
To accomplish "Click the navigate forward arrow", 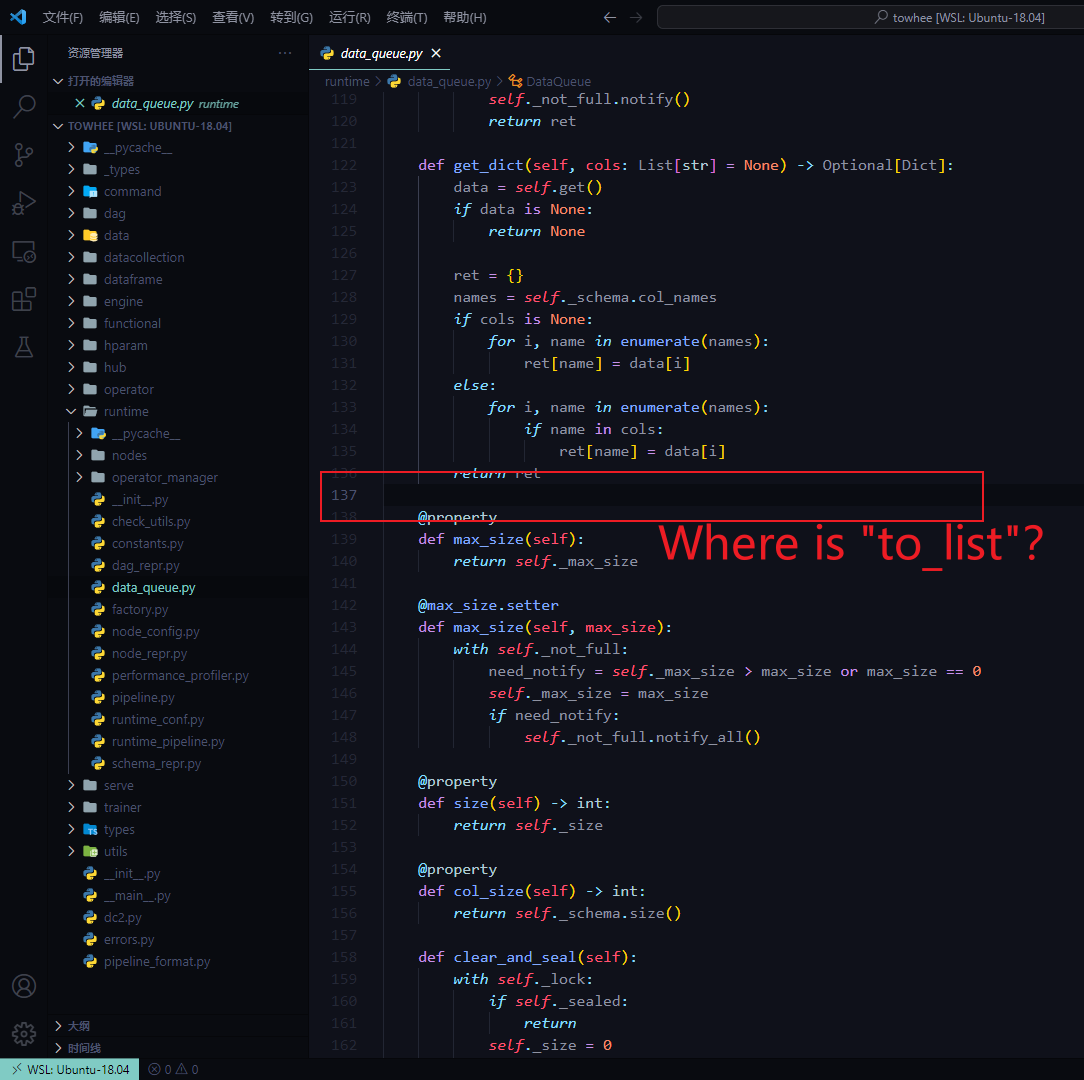I will [636, 17].
